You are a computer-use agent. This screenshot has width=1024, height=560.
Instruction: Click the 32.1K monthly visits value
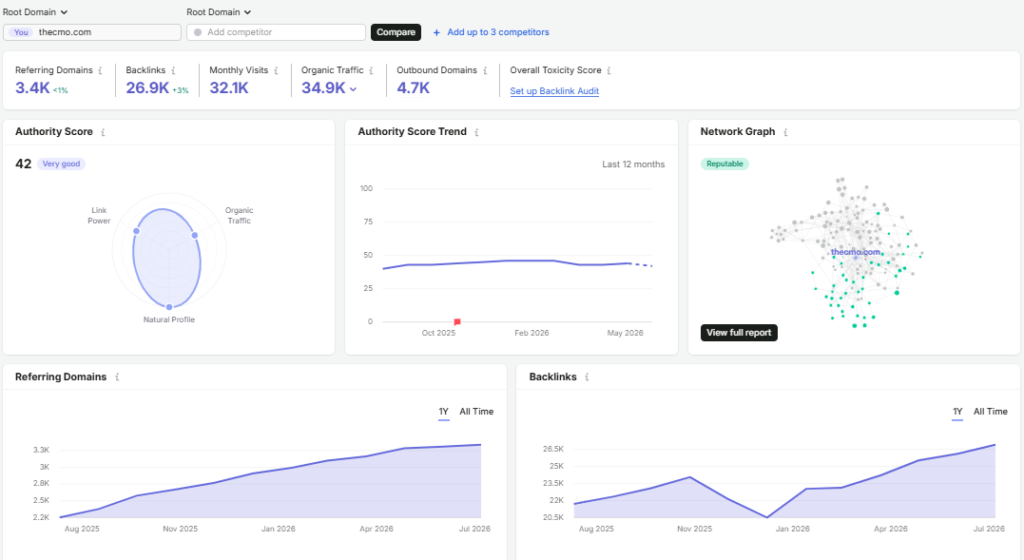pyautogui.click(x=229, y=88)
